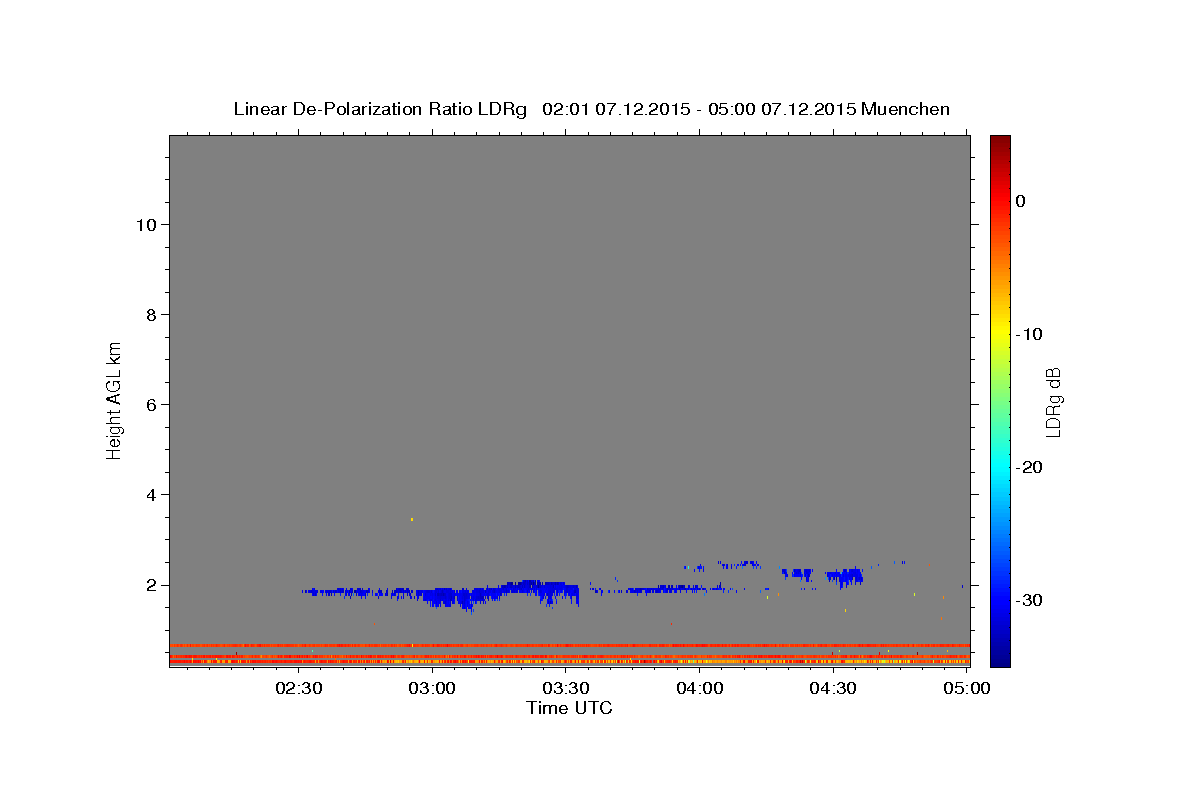Click the blue cloud layer near 03:00
The width and height of the screenshot is (1200, 800).
440,596
